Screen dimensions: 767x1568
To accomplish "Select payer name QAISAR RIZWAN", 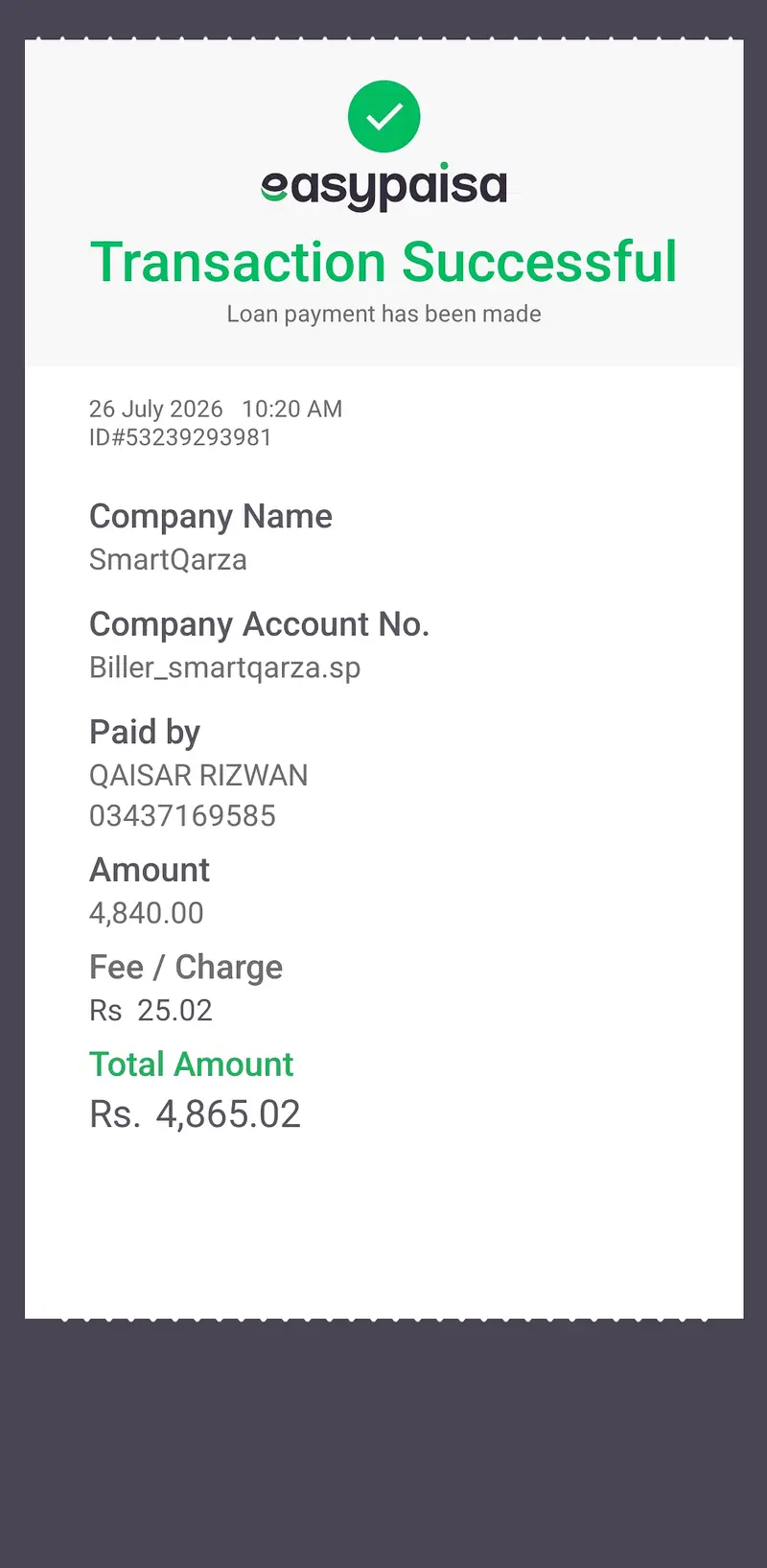I will [198, 775].
